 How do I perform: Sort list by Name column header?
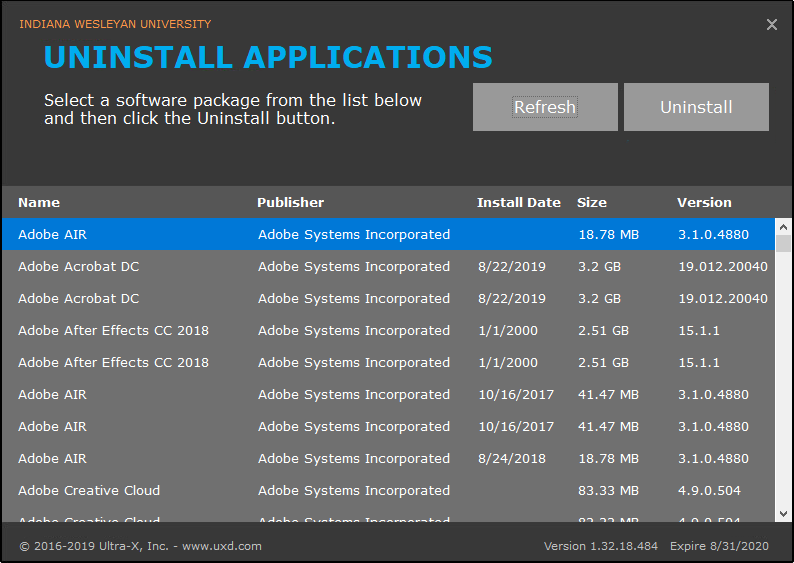[x=39, y=202]
